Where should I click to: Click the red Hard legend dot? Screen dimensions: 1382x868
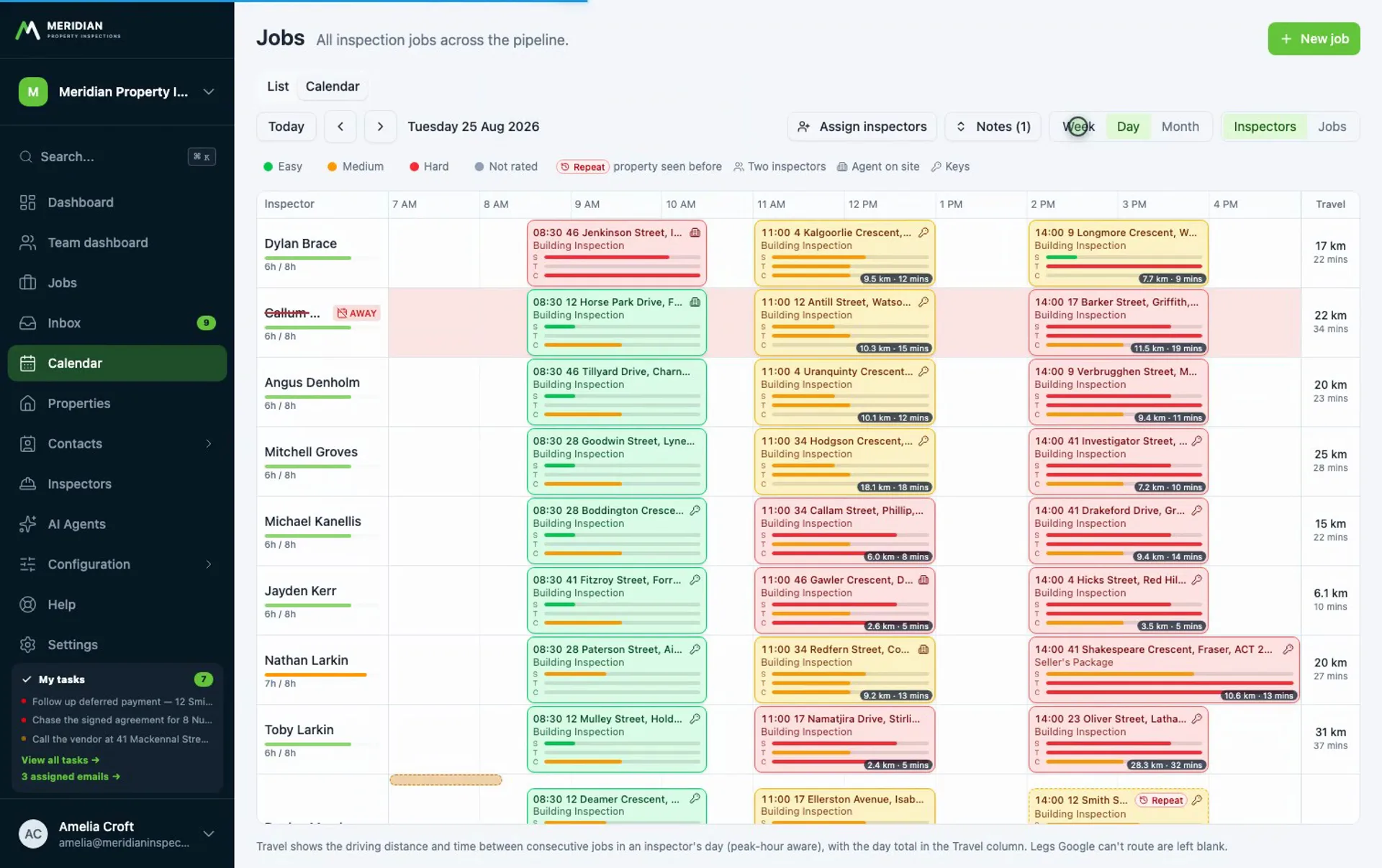[x=414, y=167]
